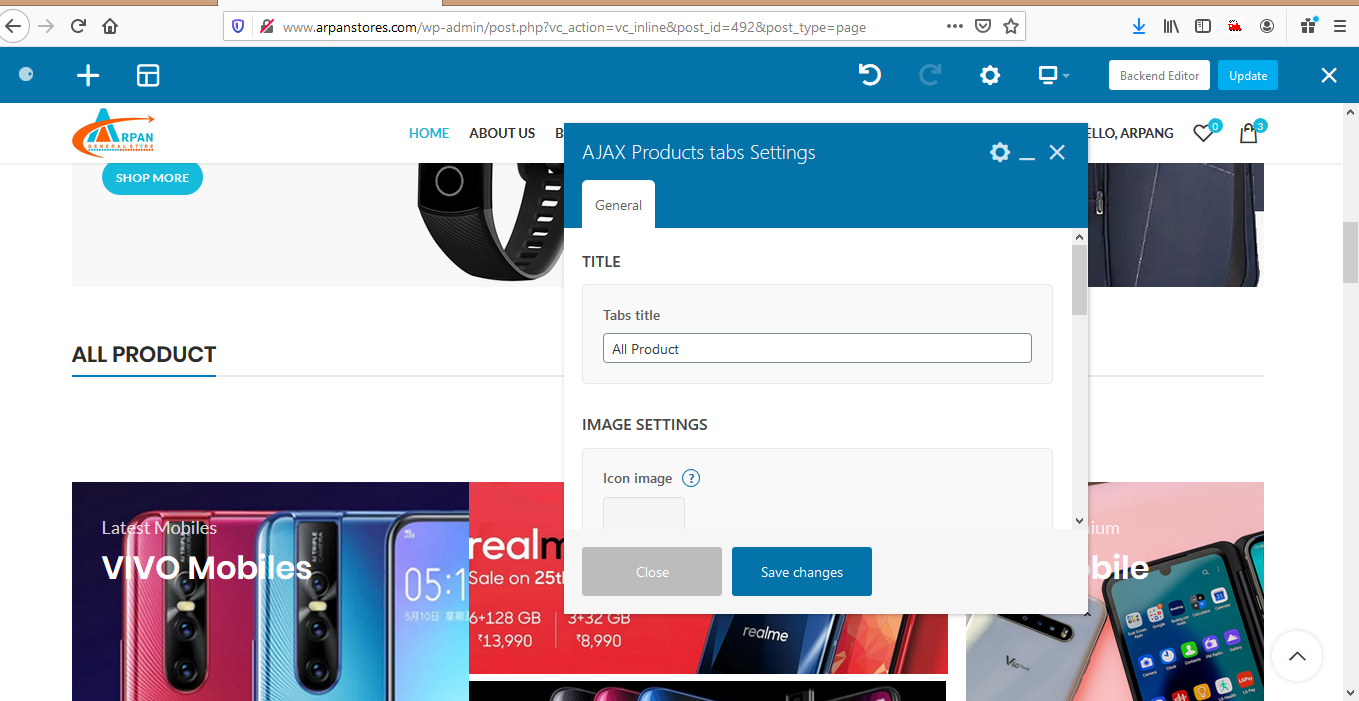Click the Icon image placeholder box
This screenshot has width=1359, height=701.
[644, 514]
